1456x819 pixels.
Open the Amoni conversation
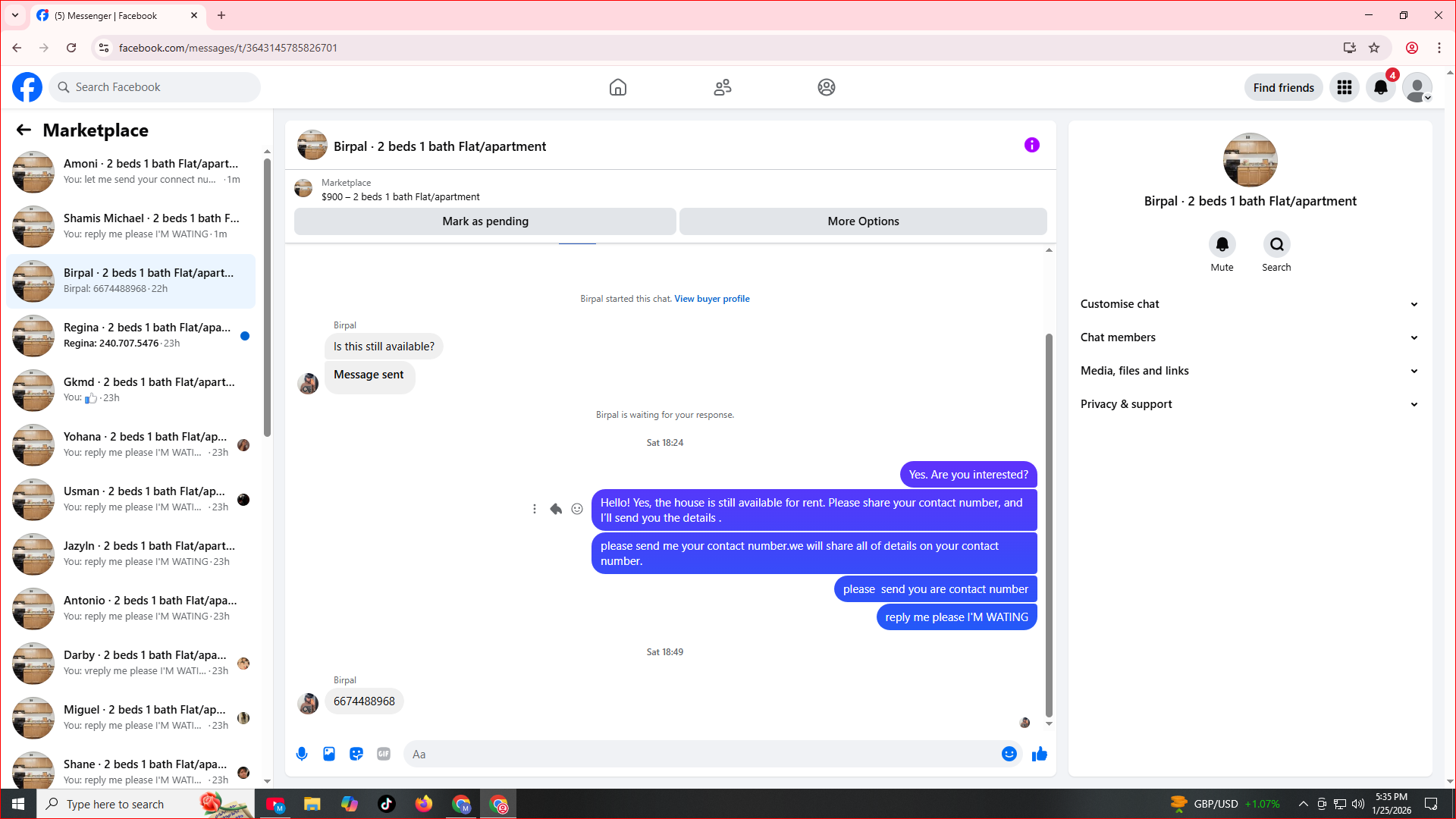coord(130,172)
